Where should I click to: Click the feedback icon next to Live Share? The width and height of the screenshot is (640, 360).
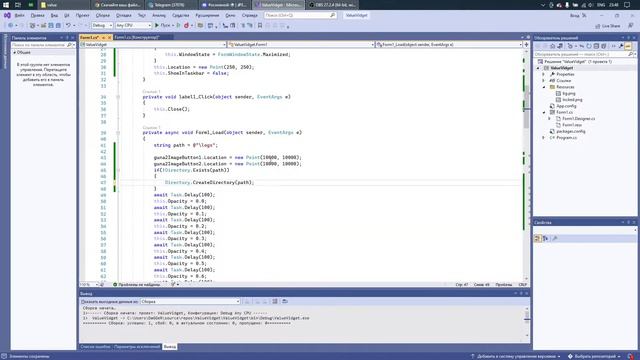coord(631,26)
